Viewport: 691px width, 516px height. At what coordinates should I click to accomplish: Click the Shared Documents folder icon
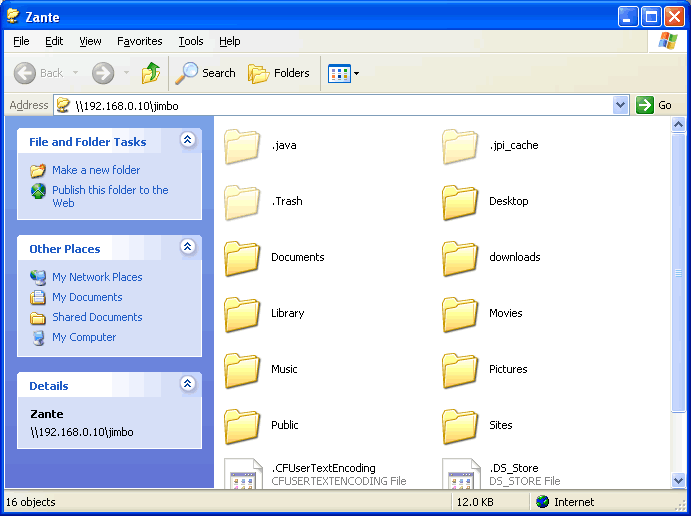(x=38, y=318)
